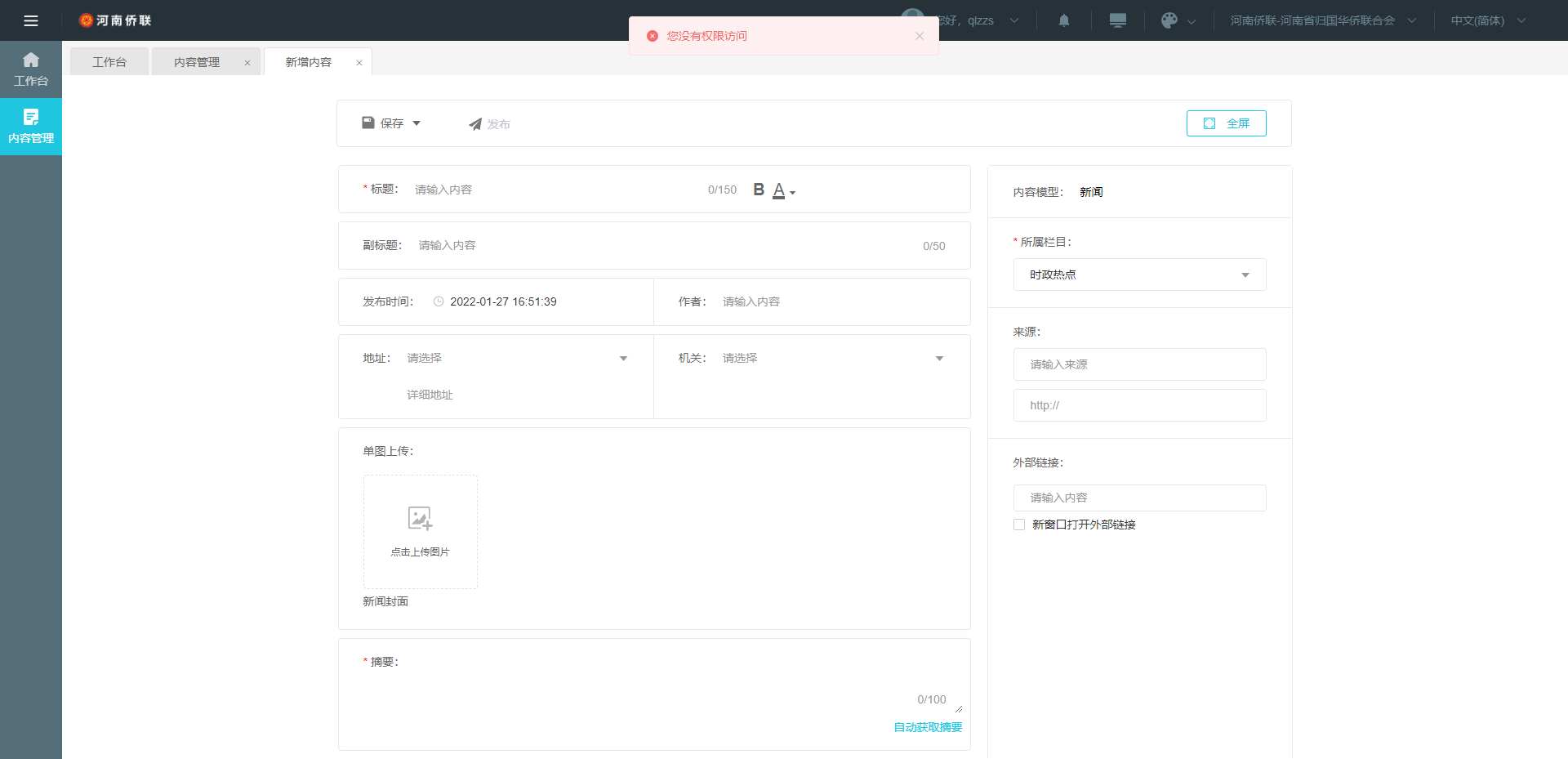Click the bold B title icon
This screenshot has width=1568, height=759.
[759, 190]
